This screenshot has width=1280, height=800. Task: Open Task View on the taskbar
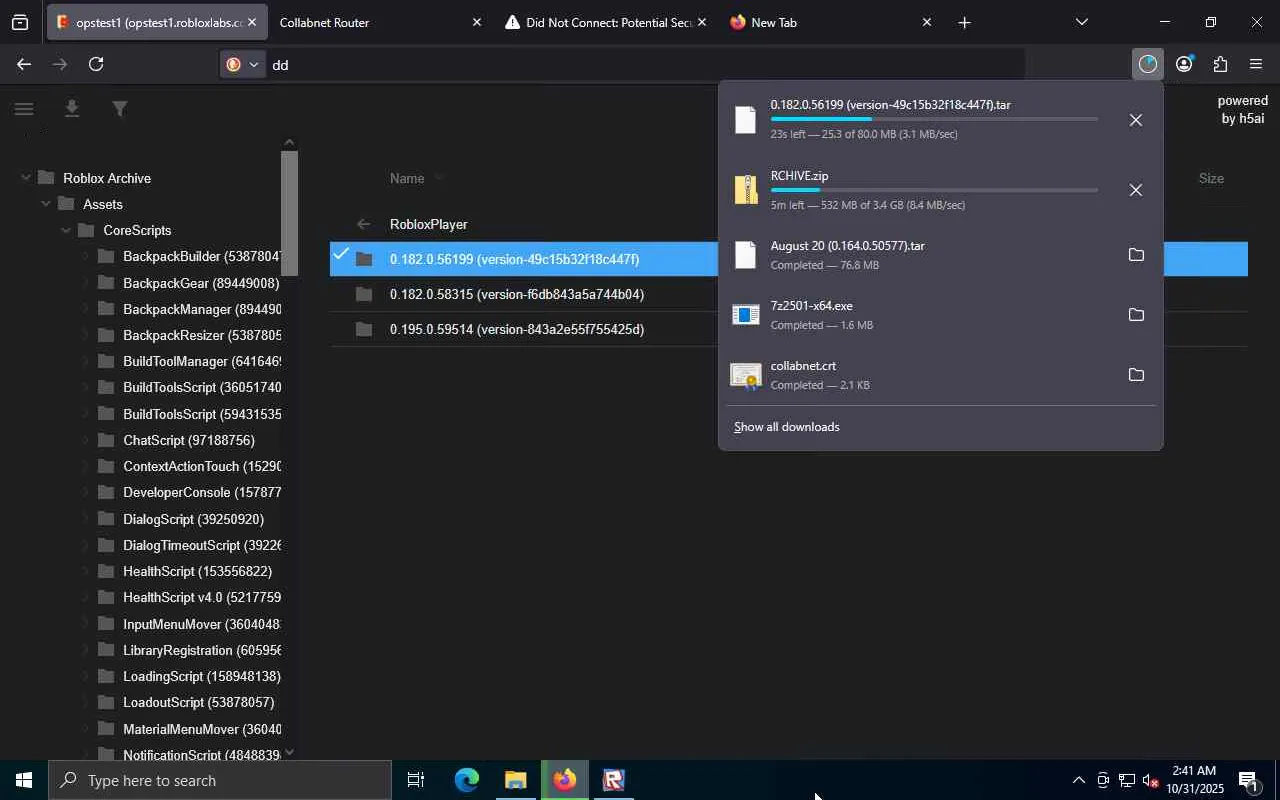[x=416, y=780]
